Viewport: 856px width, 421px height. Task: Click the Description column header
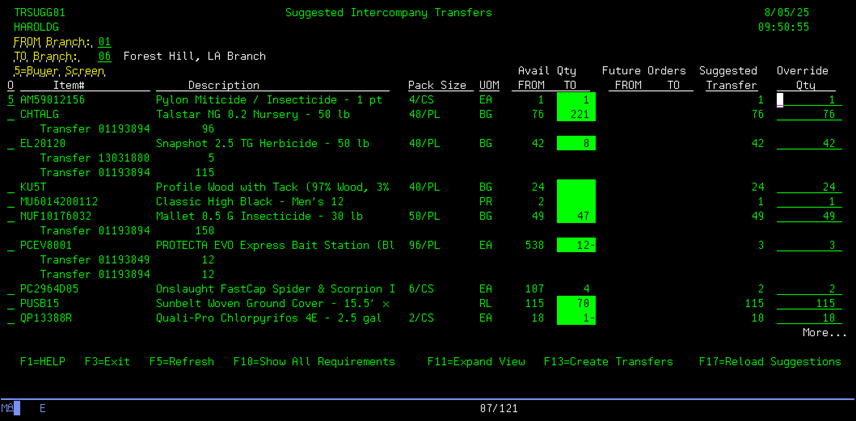tap(224, 85)
